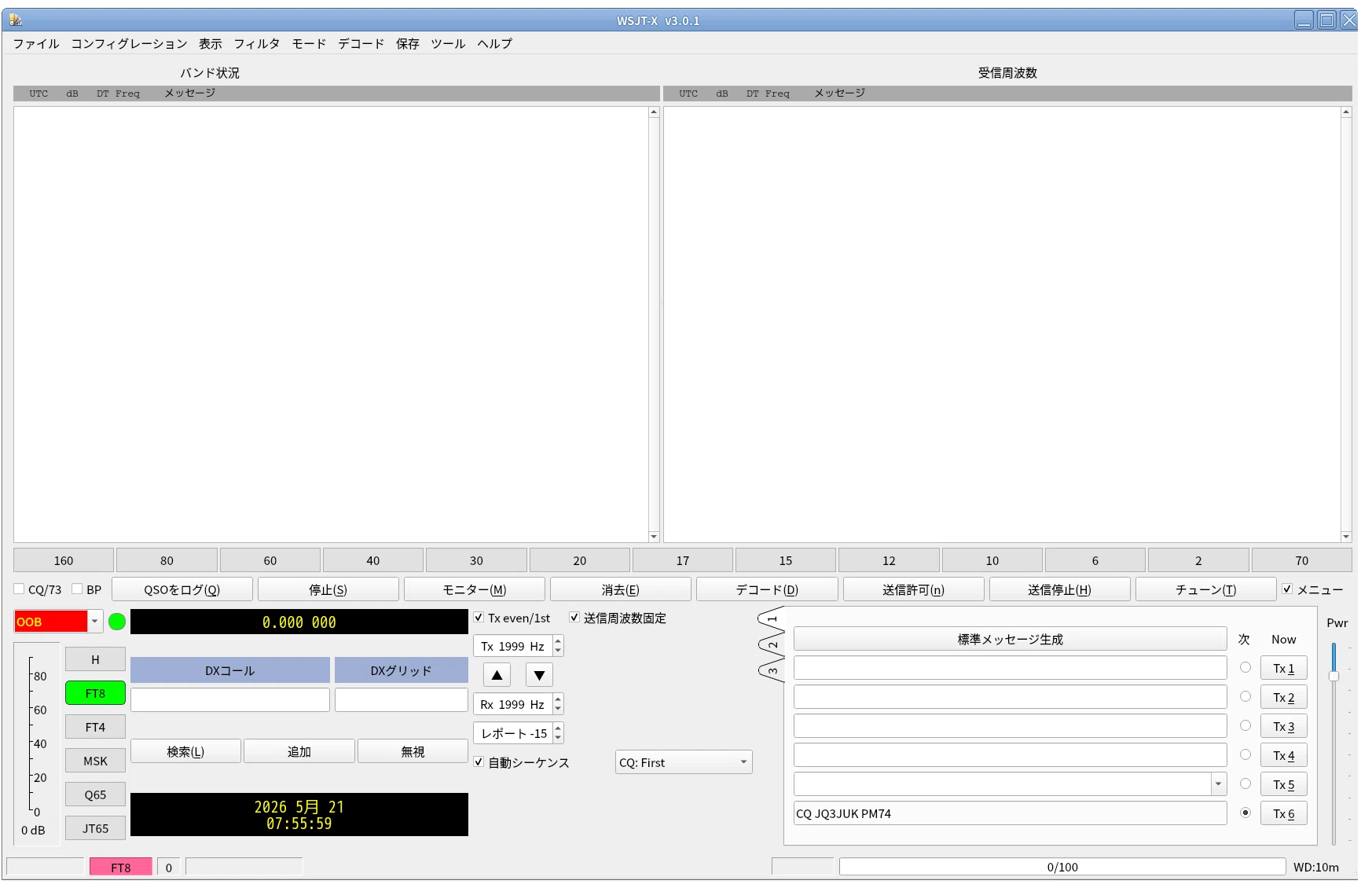Select the 160 meter band button

pos(64,560)
